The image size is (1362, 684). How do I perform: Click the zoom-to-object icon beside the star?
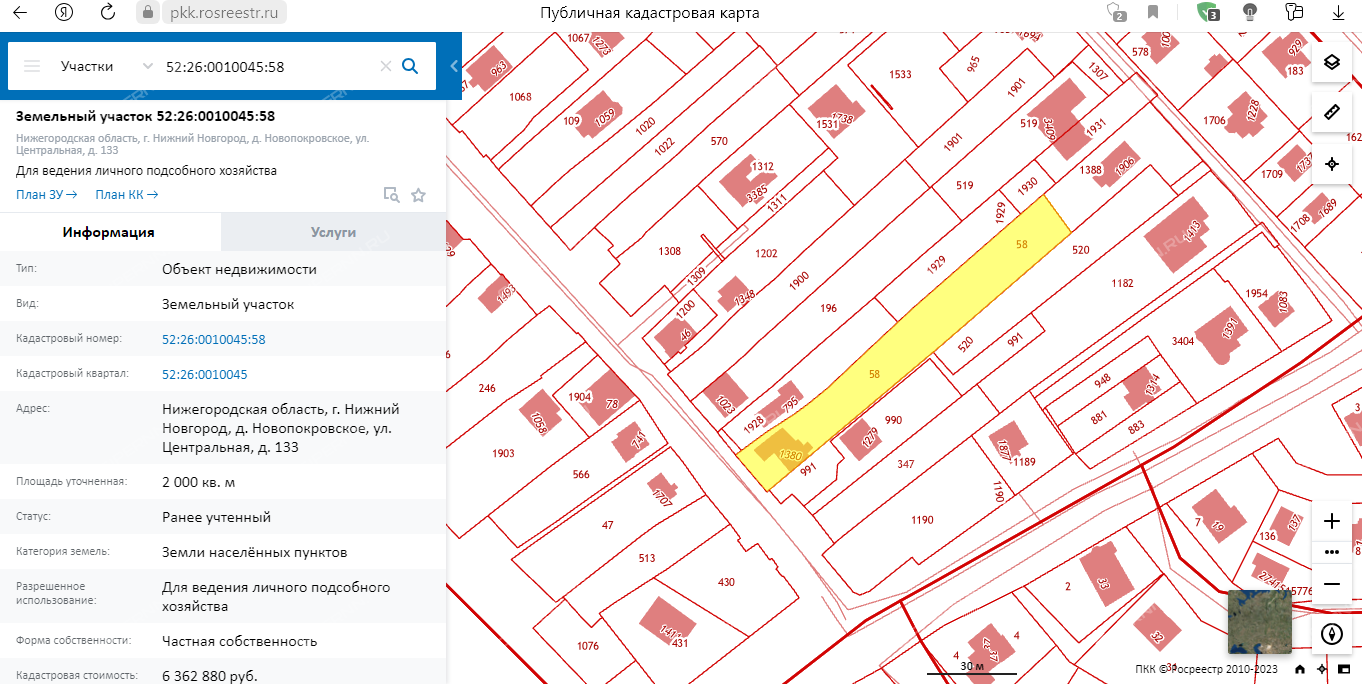[391, 195]
